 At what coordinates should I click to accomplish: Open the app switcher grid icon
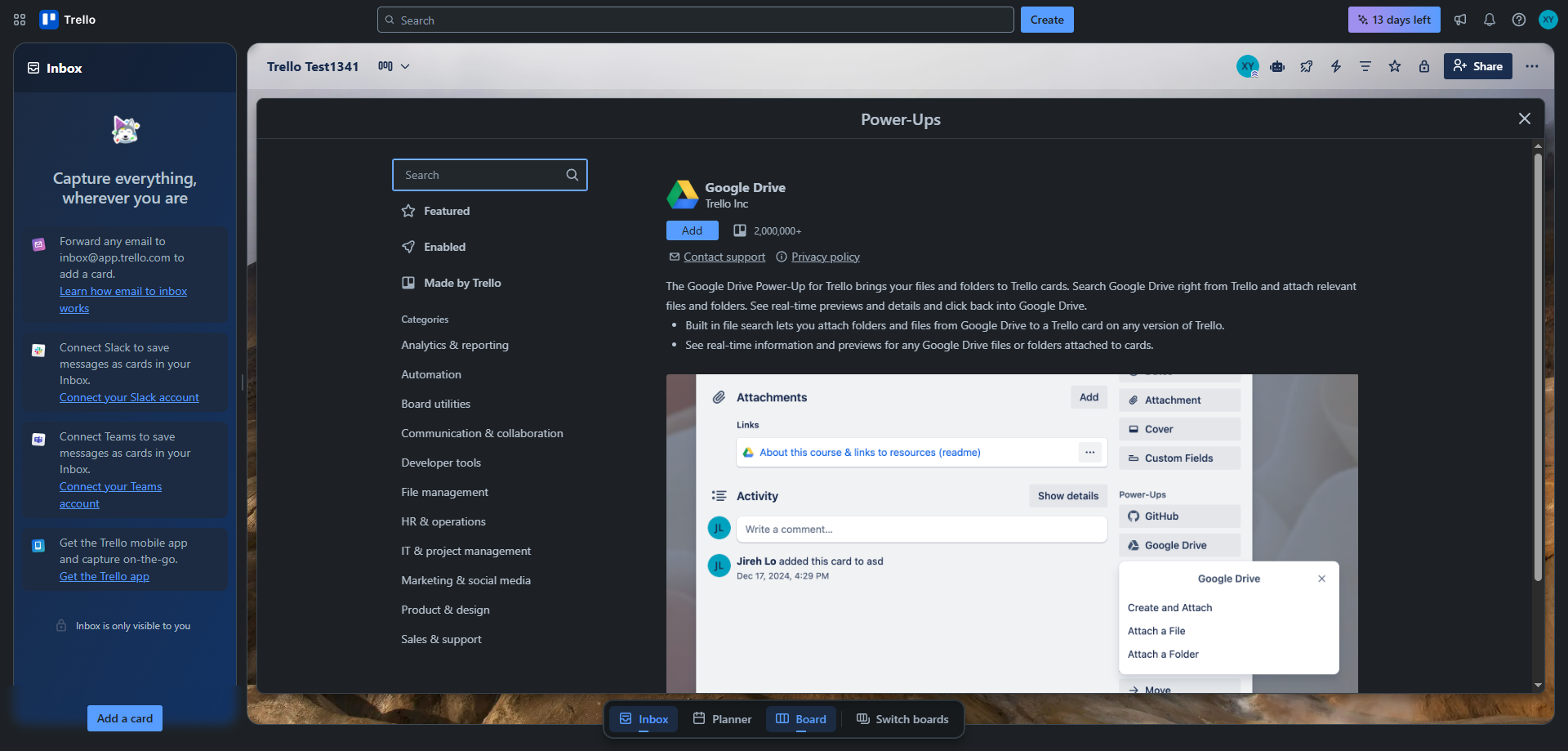[x=20, y=20]
